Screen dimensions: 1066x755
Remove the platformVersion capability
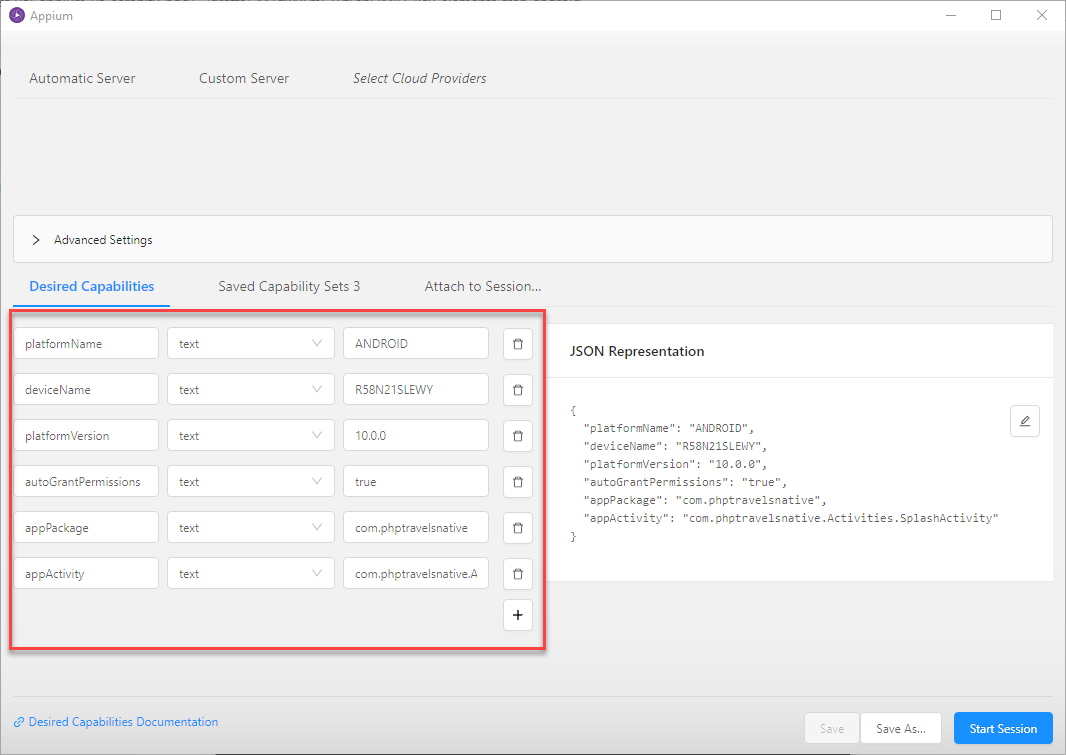pyautogui.click(x=517, y=436)
